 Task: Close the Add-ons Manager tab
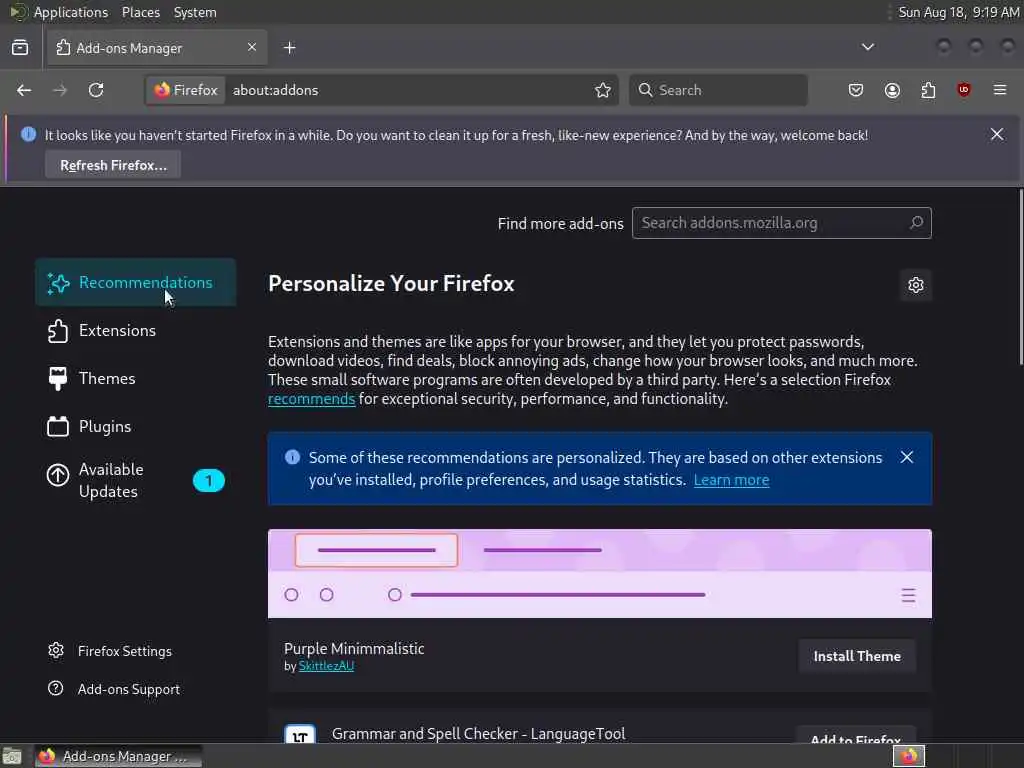coord(252,47)
